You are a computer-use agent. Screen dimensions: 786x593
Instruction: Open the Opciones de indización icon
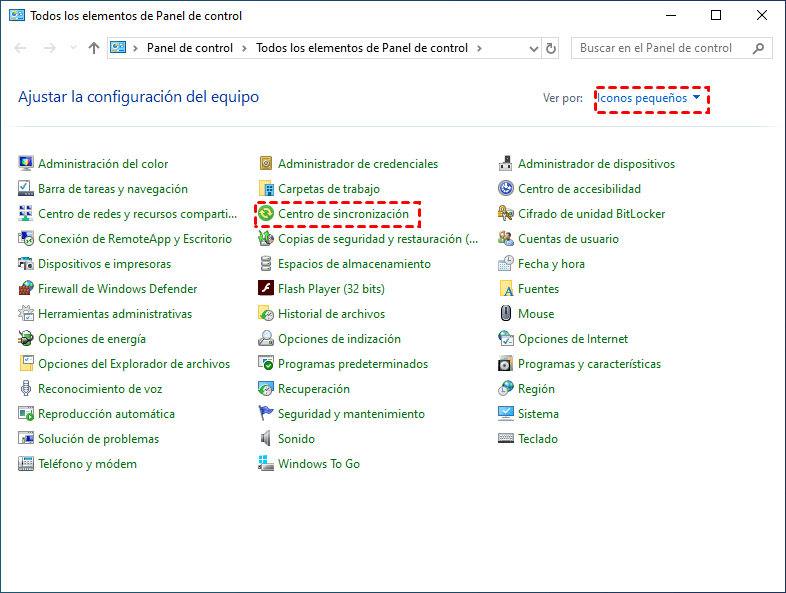[x=266, y=339]
